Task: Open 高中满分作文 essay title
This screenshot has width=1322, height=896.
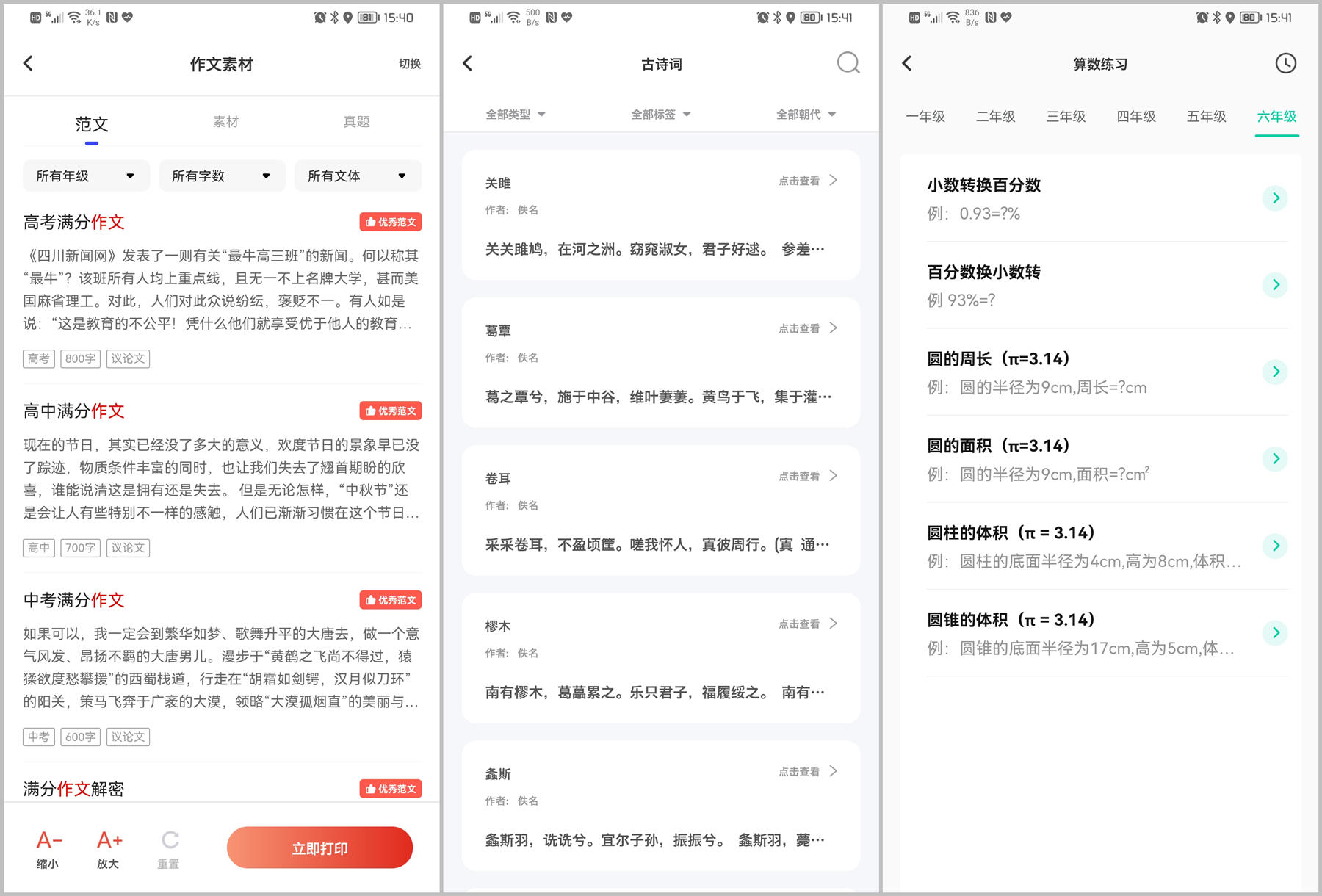Action: pyautogui.click(x=74, y=411)
